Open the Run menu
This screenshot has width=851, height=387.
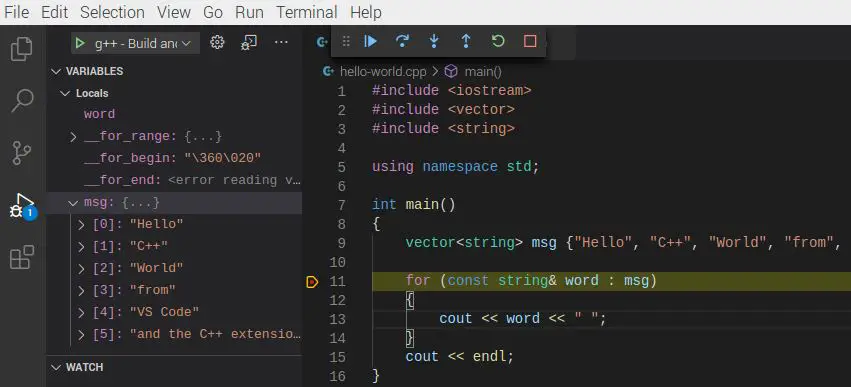pos(249,12)
